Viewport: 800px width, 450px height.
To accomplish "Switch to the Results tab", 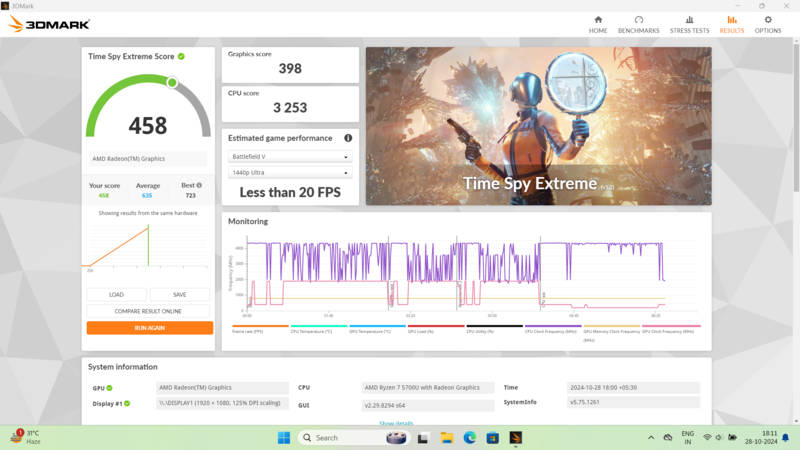I will (x=732, y=24).
